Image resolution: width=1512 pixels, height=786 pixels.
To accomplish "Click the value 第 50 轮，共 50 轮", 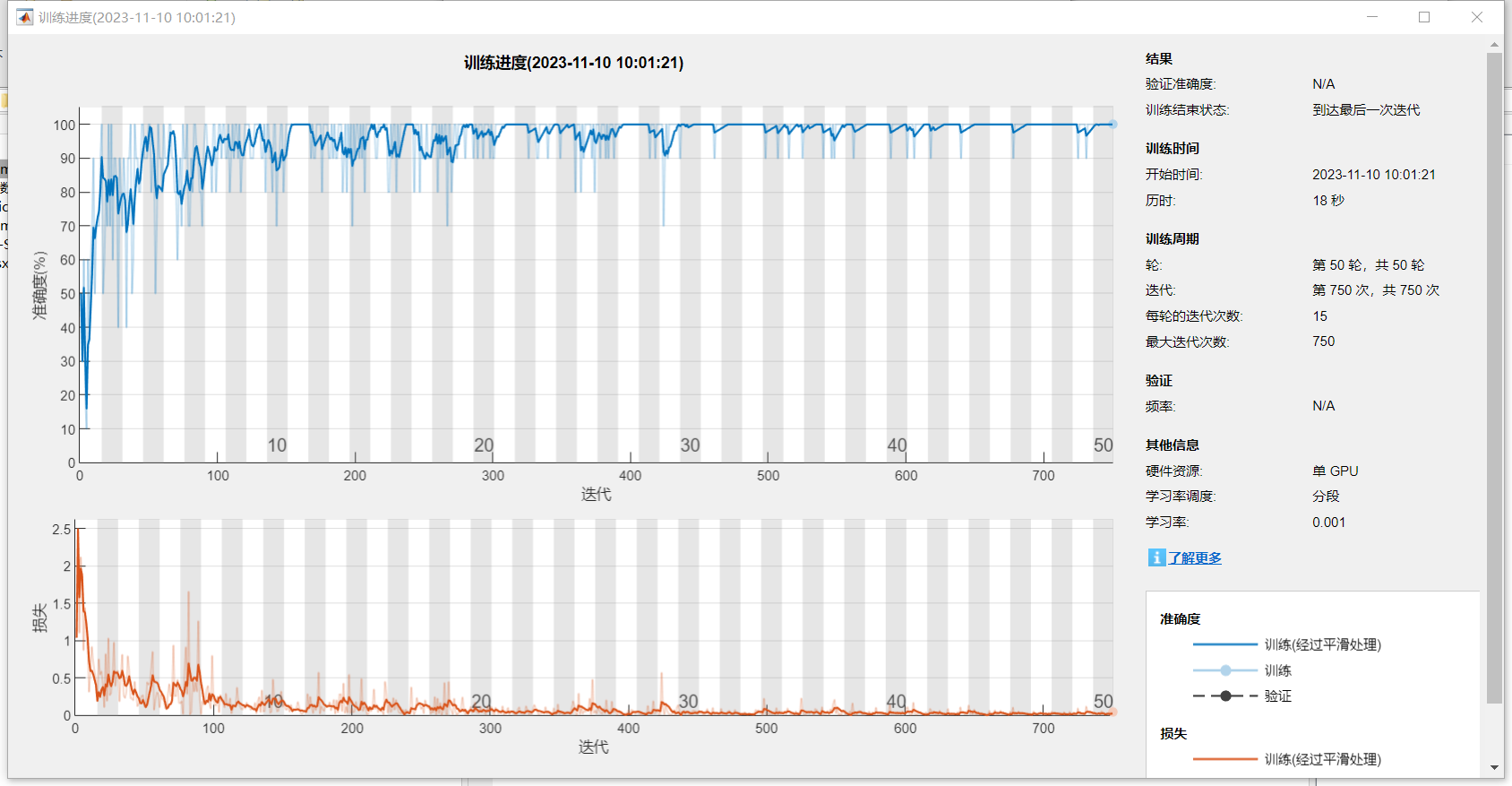I will click(1368, 265).
